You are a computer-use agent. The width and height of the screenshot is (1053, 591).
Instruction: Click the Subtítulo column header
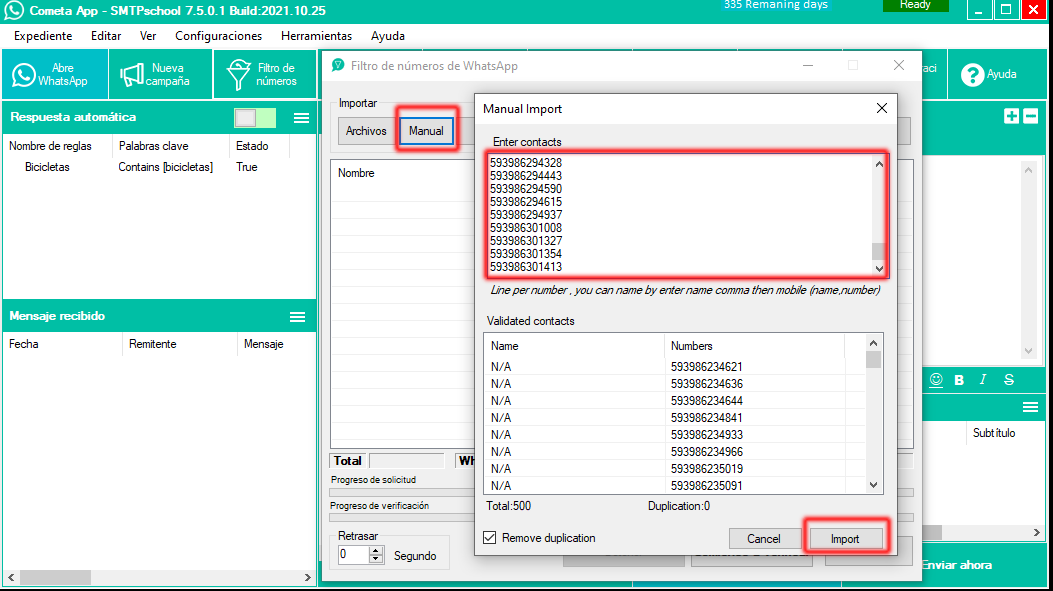(994, 433)
